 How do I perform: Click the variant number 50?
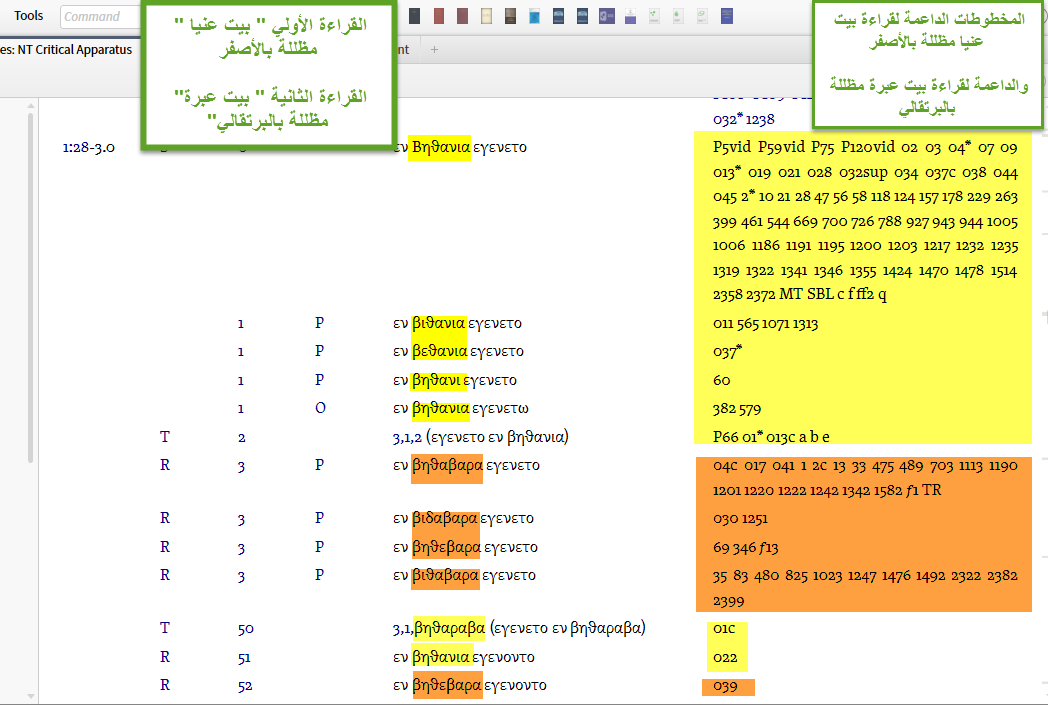[x=245, y=629]
